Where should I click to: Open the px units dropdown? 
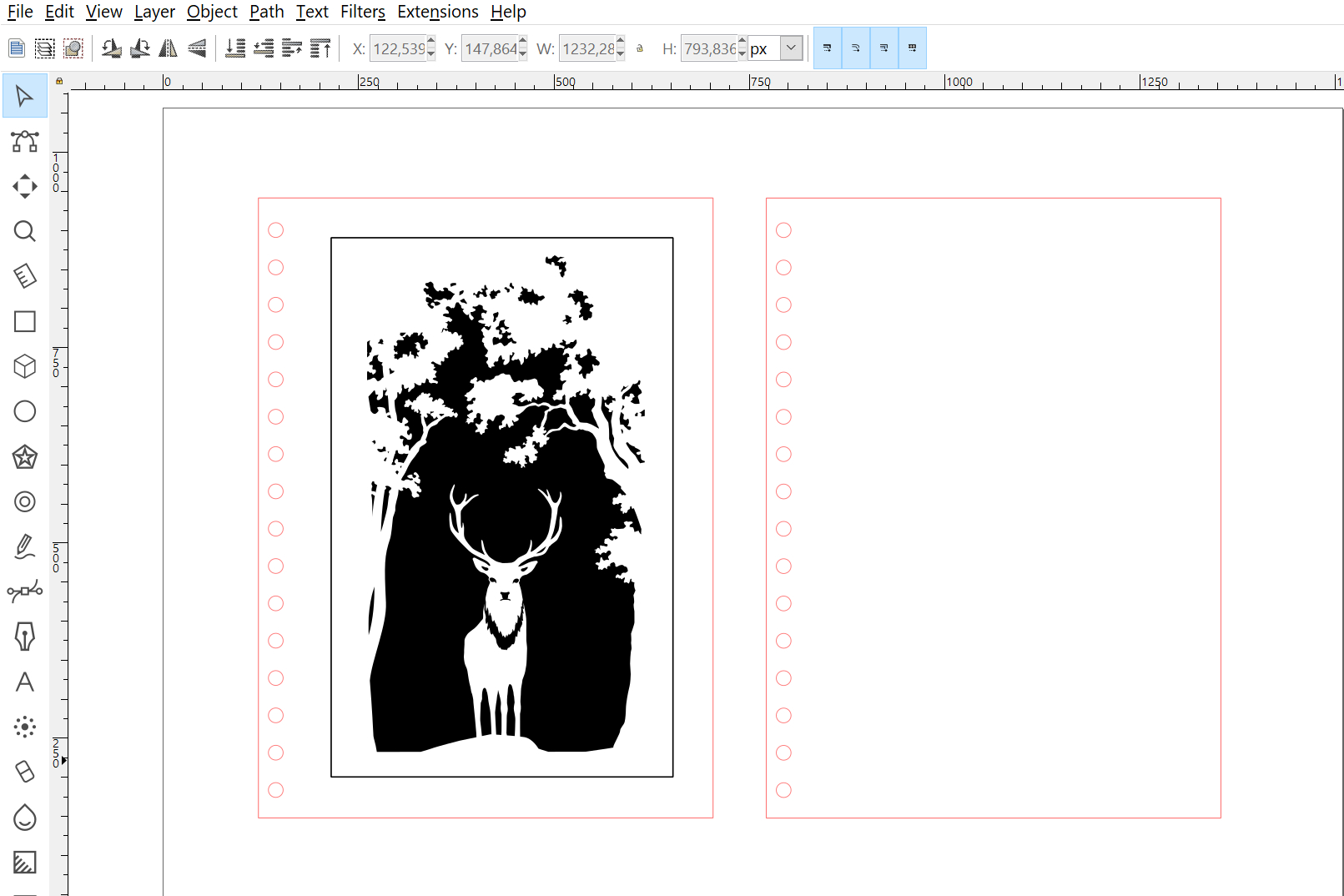point(791,48)
